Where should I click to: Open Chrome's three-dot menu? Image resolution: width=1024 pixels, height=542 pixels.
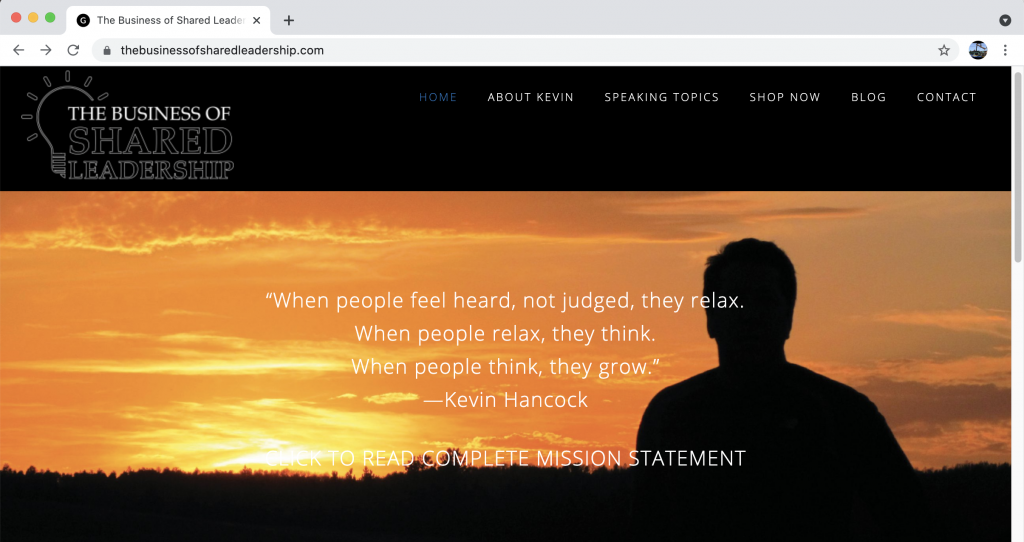click(x=1005, y=50)
